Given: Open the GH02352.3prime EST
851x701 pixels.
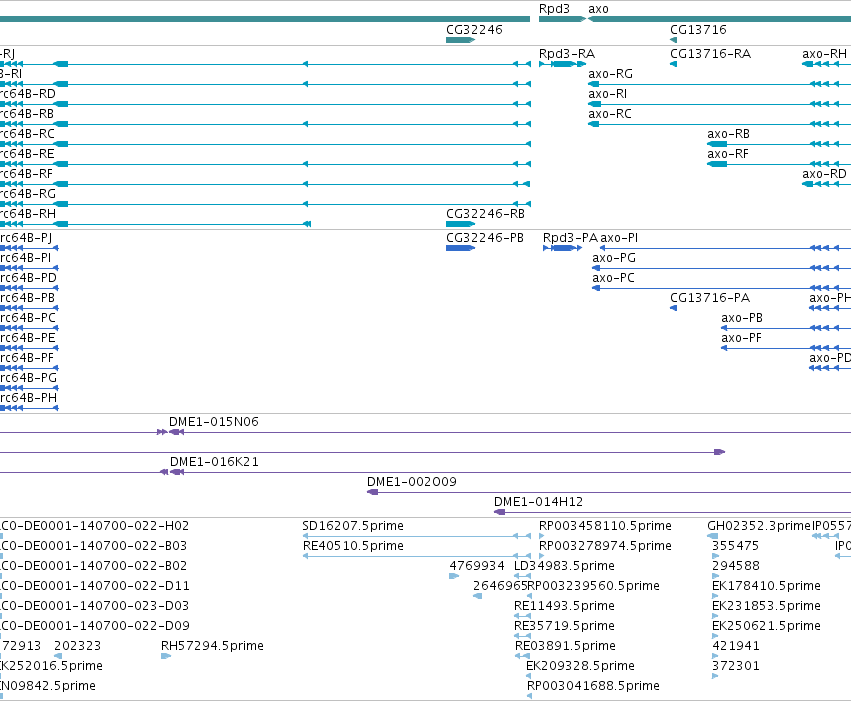Looking at the screenshot, I should [x=759, y=526].
